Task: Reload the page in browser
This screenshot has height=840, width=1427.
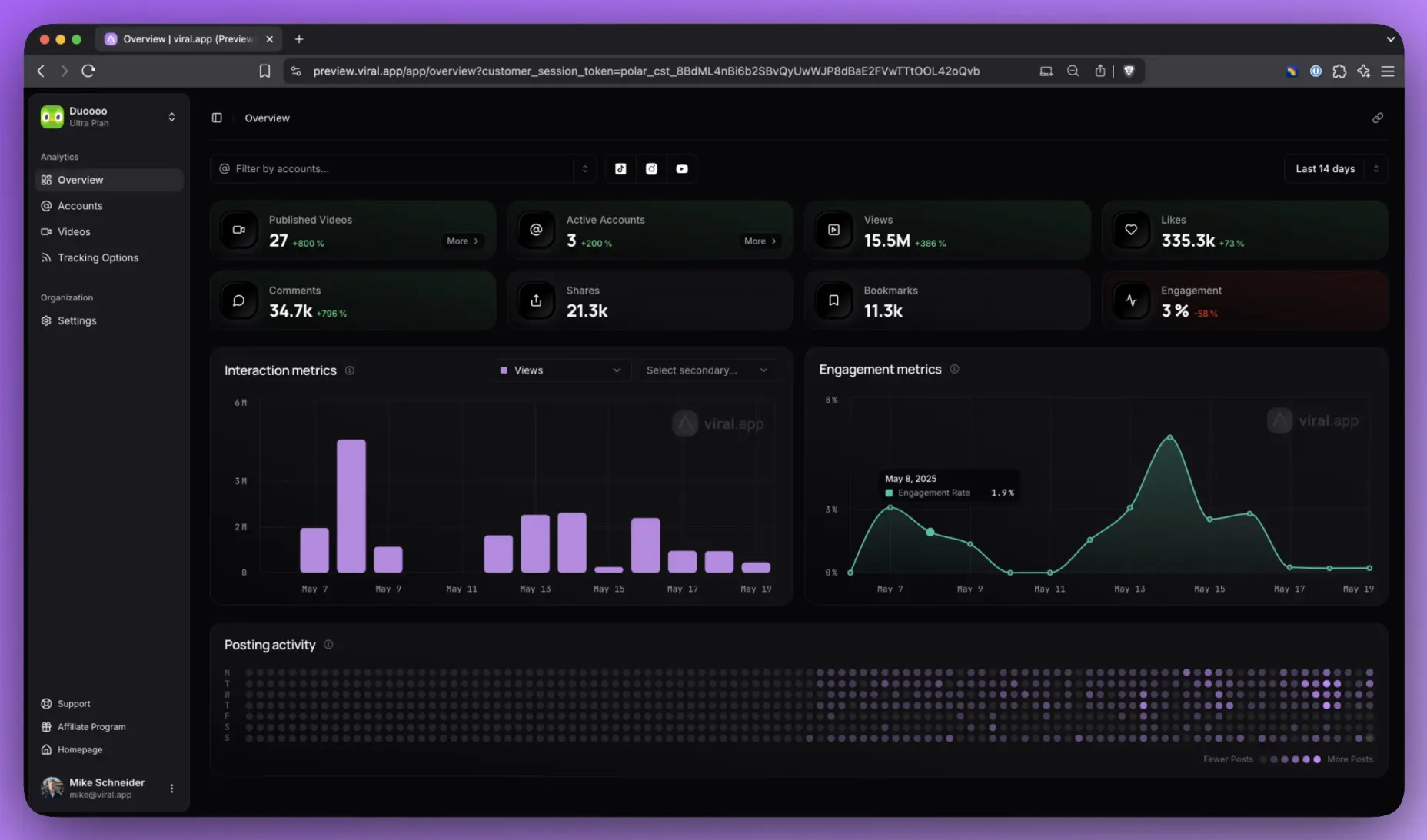Action: pyautogui.click(x=88, y=71)
